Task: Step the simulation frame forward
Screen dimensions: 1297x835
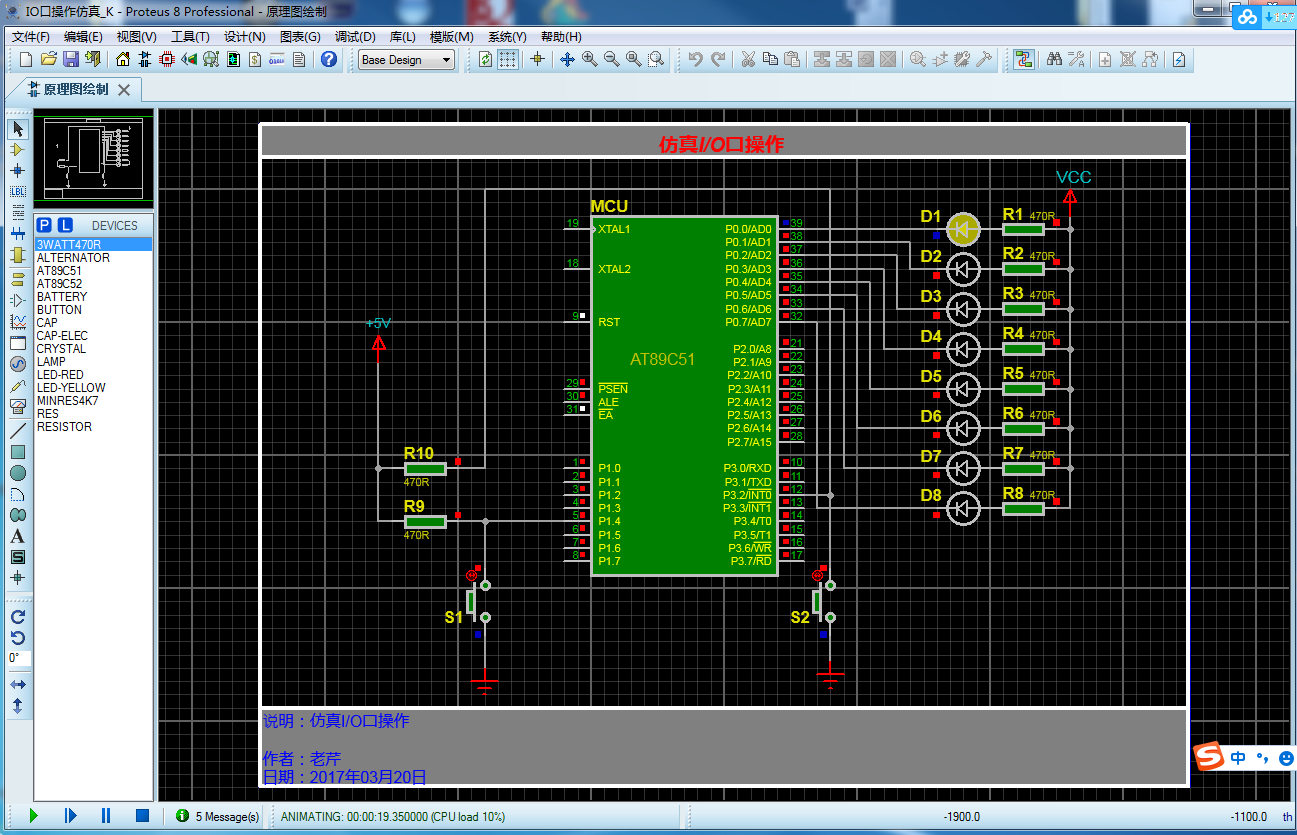Action: (x=70, y=816)
